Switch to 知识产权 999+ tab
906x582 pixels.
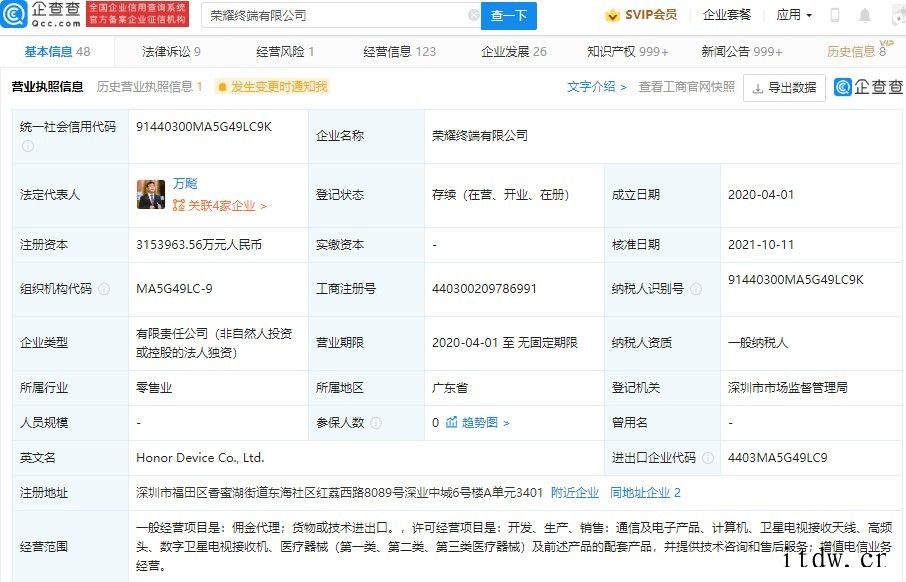click(x=627, y=51)
